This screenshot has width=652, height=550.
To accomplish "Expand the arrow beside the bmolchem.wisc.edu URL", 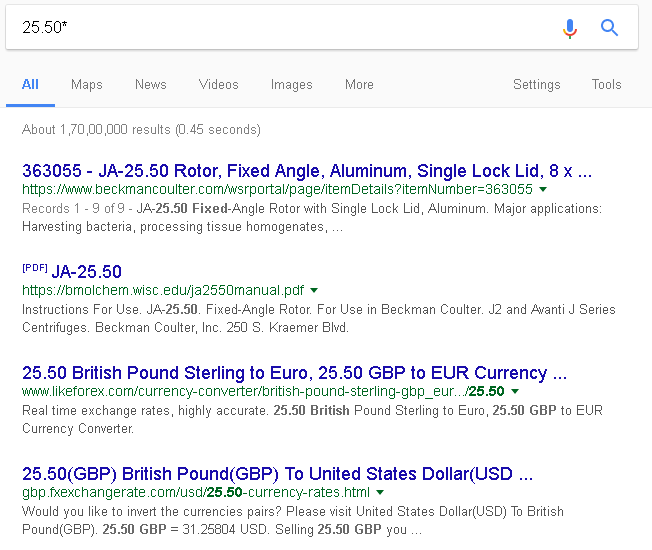I will (313, 291).
